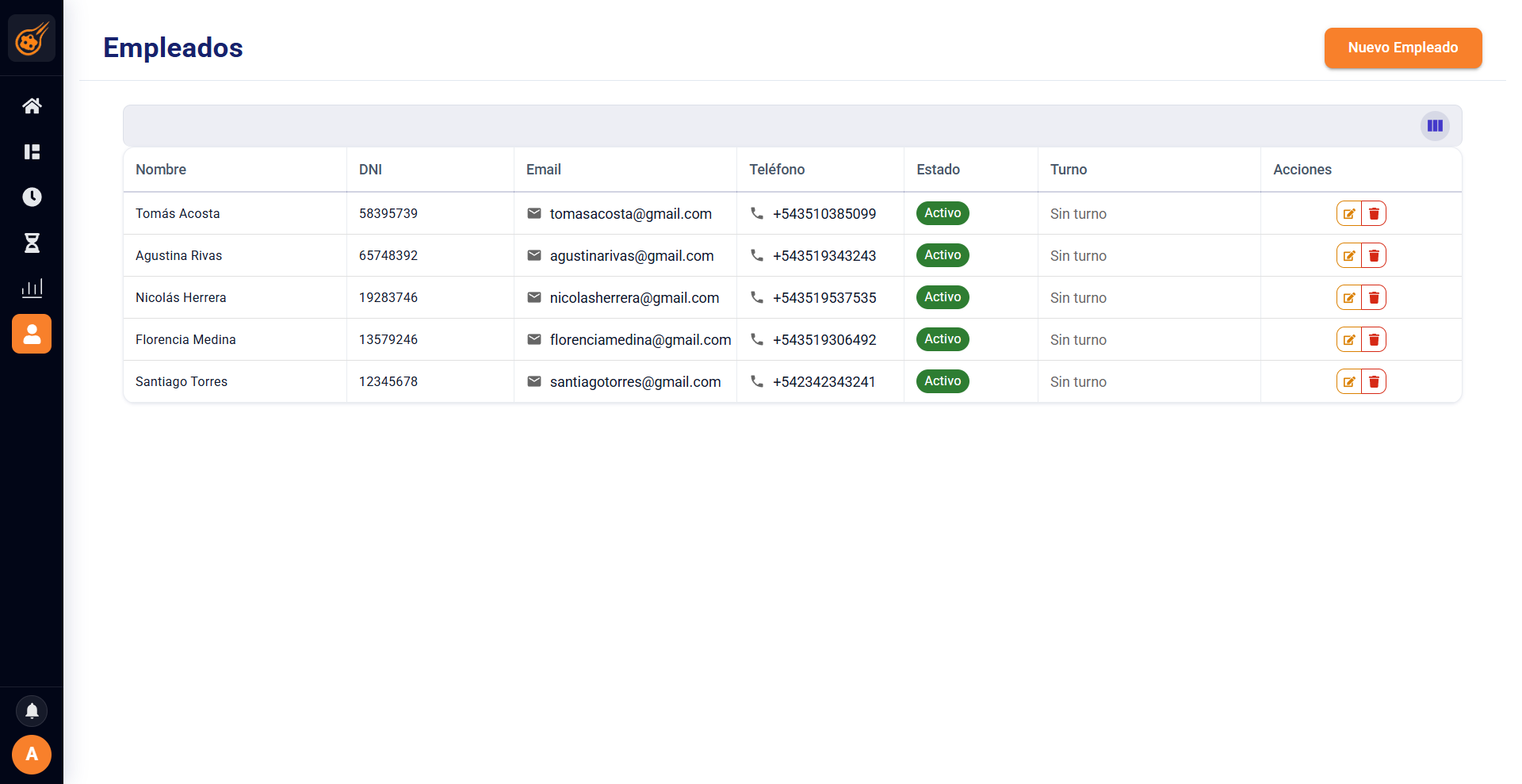Open the dashboard layout icon in sidebar
Viewport: 1522px width, 784px height.
(x=32, y=151)
